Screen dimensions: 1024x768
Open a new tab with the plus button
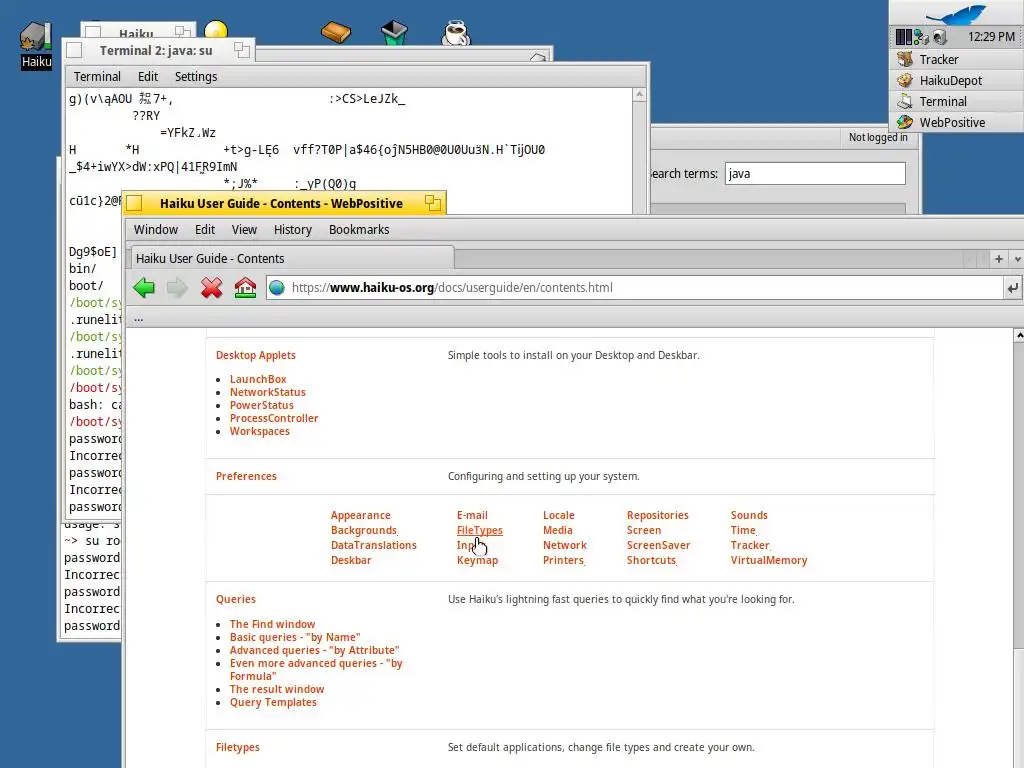pos(999,259)
